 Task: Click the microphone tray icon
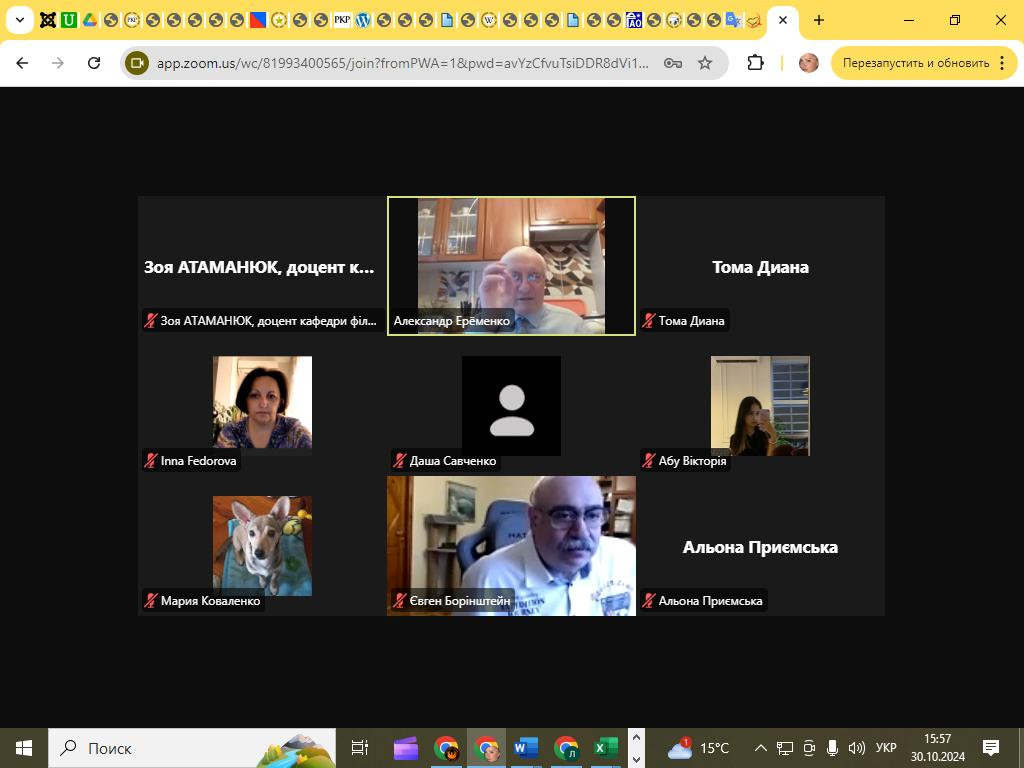pos(833,748)
